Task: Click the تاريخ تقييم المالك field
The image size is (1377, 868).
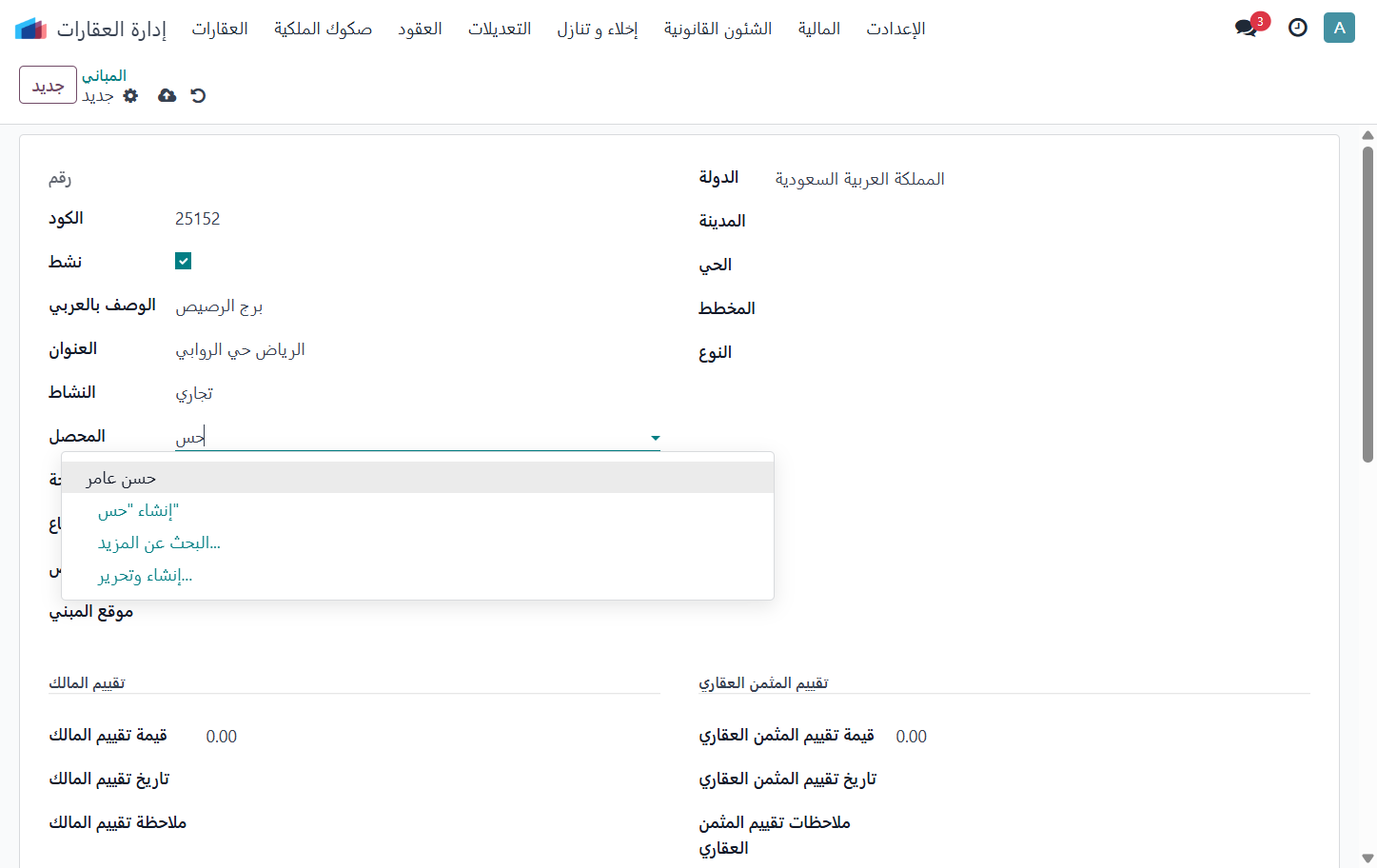Action: 432,779
